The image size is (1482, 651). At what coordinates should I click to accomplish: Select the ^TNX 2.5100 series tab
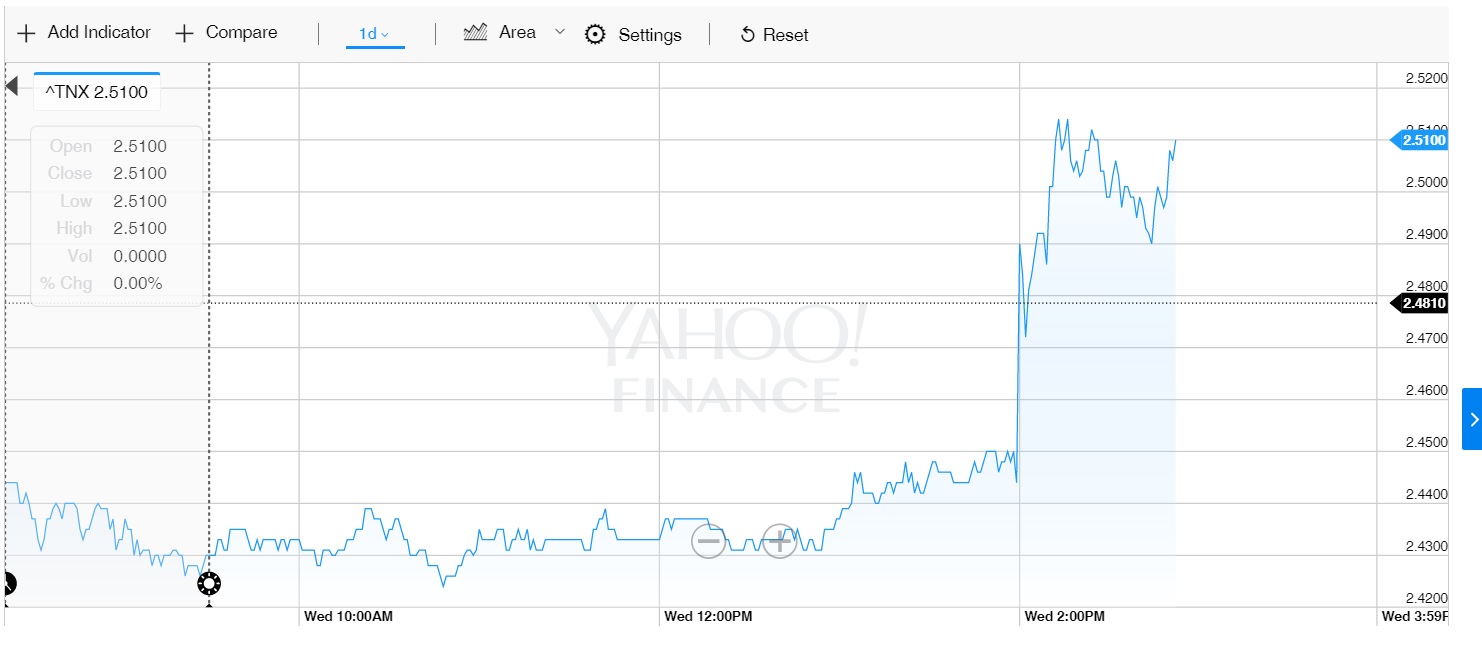97,92
